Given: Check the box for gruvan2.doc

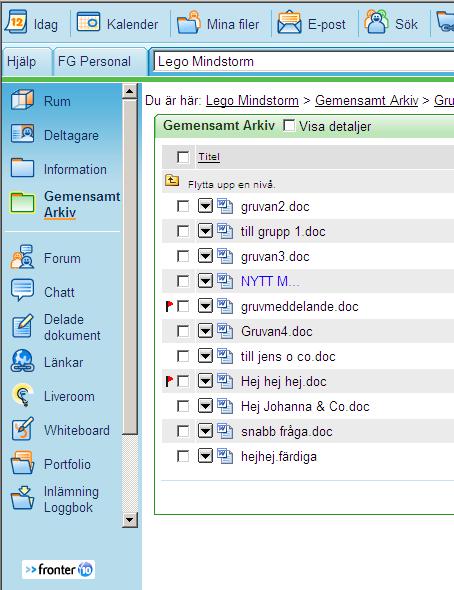Looking at the screenshot, I should (x=183, y=206).
